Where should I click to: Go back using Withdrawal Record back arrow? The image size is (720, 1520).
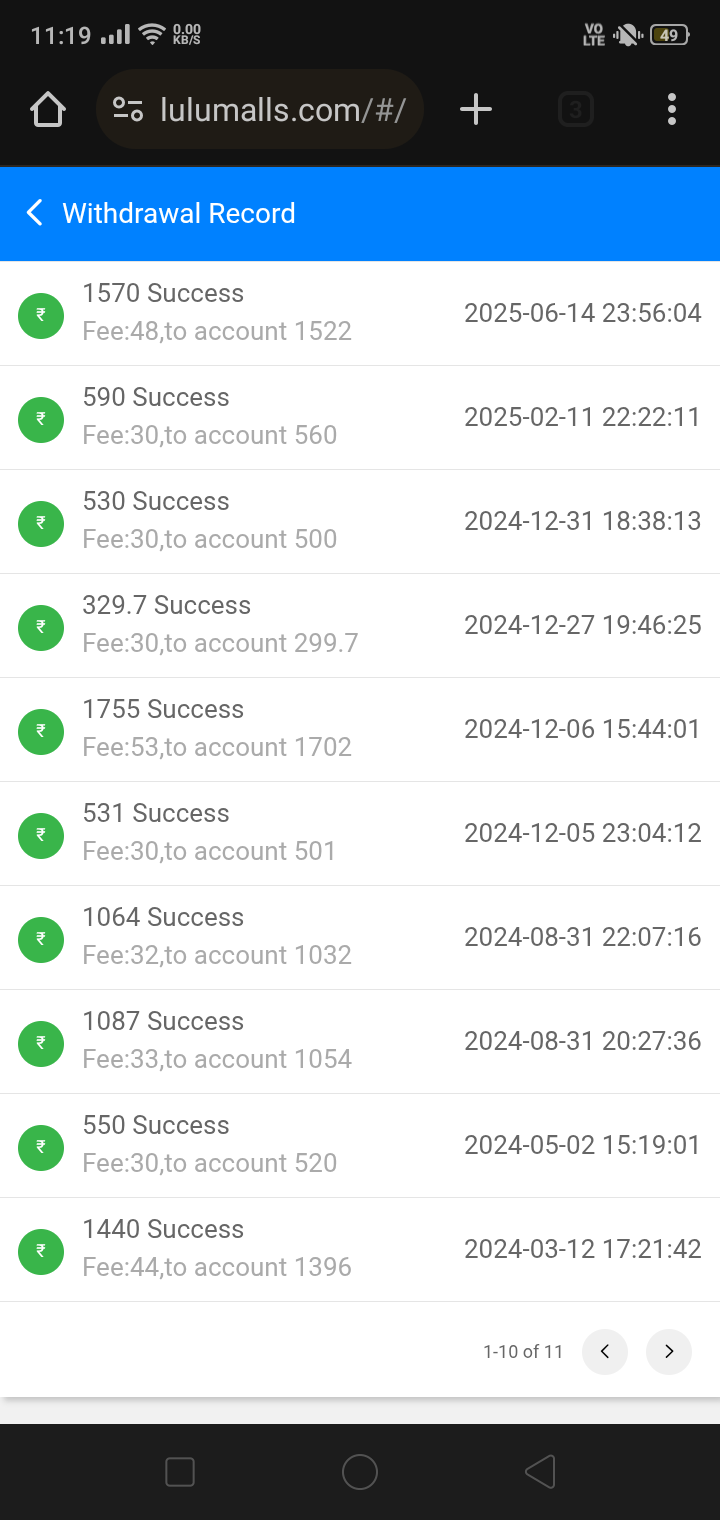pos(35,213)
